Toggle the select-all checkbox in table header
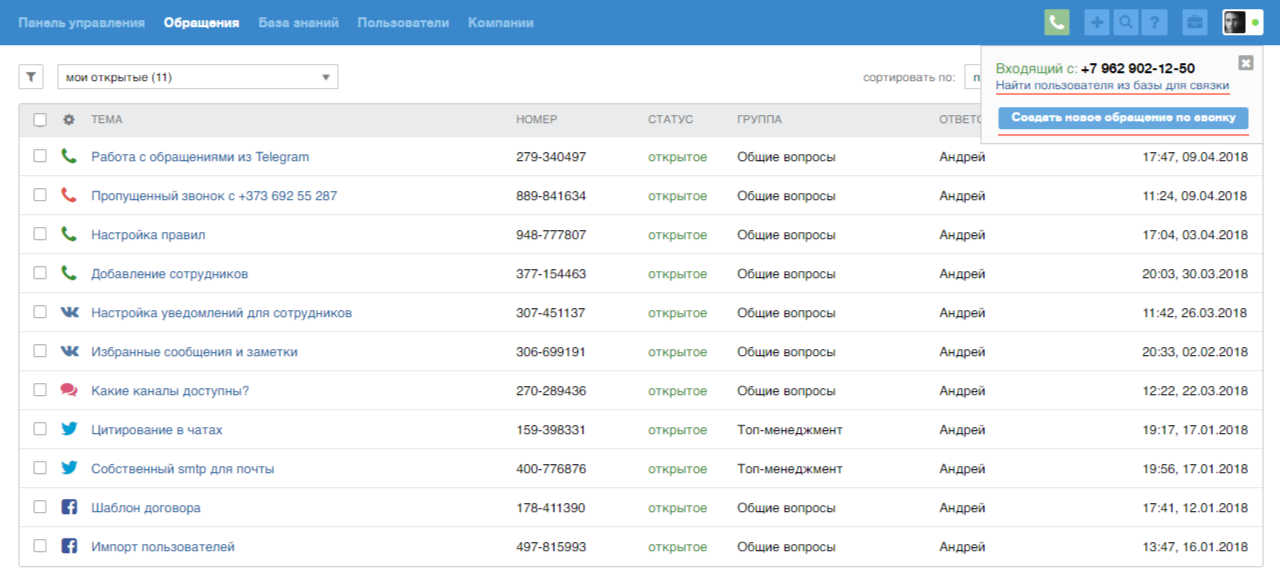The width and height of the screenshot is (1280, 585). coord(40,120)
